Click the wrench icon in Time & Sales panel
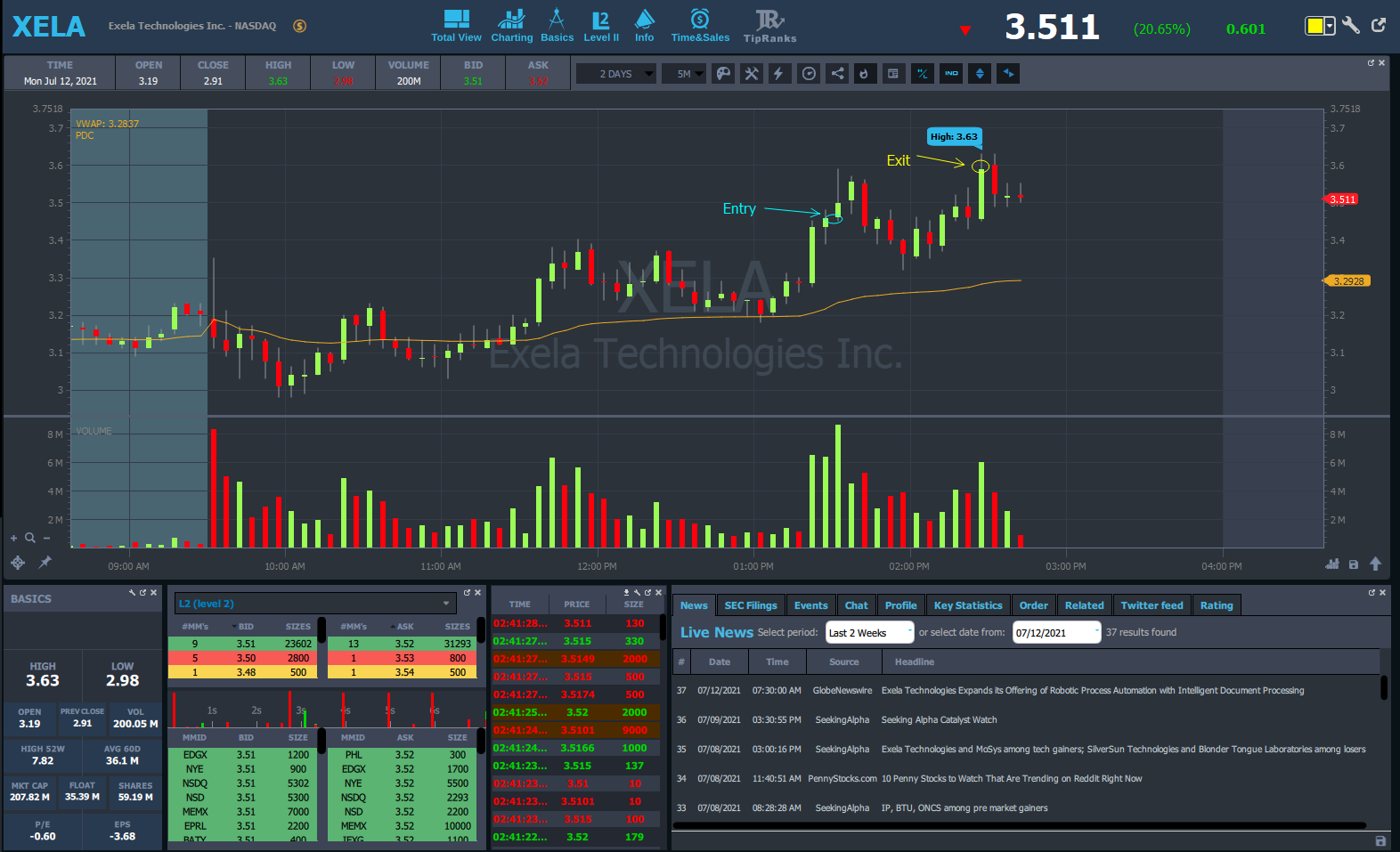Screen dimensions: 1400x852 pyautogui.click(x=637, y=593)
